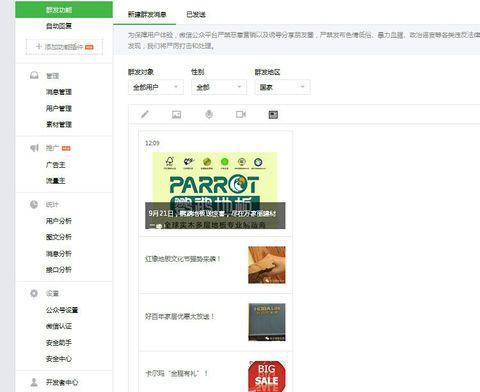Select the voice message microphone icon
The image size is (480, 392).
point(209,114)
